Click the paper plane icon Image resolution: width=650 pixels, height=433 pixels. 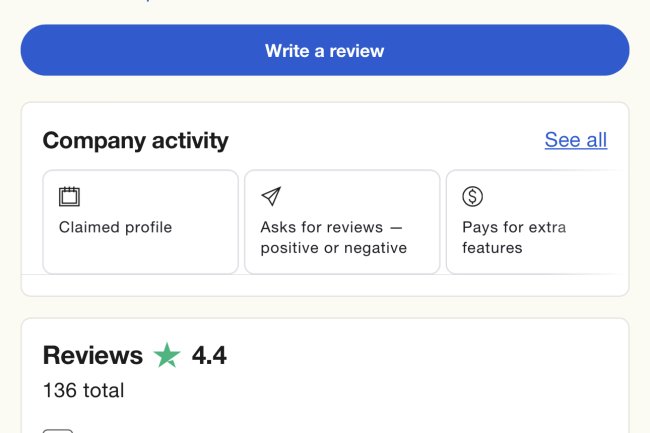270,197
